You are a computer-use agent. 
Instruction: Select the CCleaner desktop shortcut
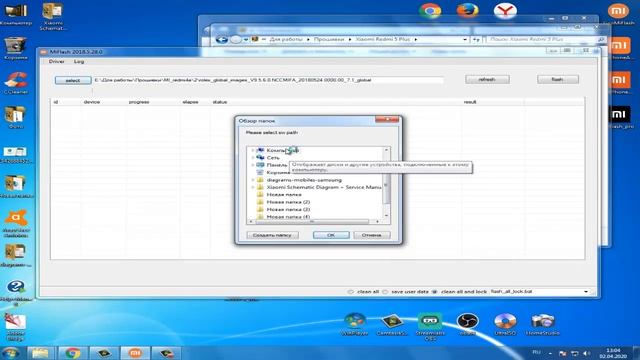(x=16, y=83)
